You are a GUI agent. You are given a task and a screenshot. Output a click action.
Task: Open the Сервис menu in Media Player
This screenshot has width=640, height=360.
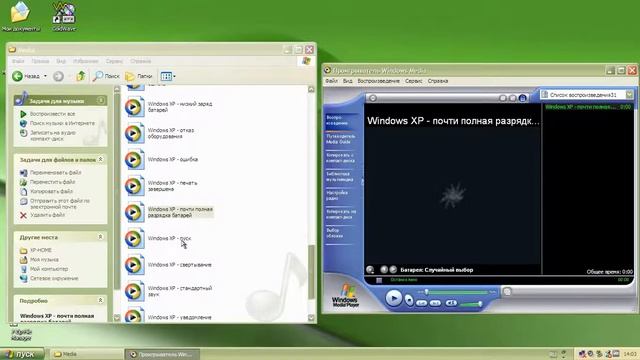[413, 81]
